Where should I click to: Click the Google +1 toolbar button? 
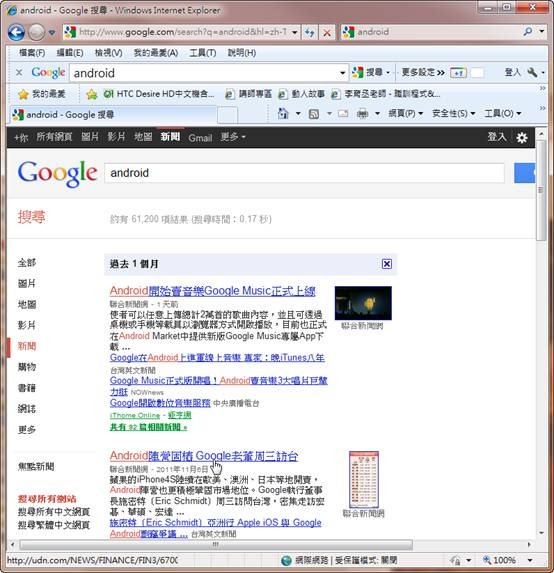pos(458,73)
